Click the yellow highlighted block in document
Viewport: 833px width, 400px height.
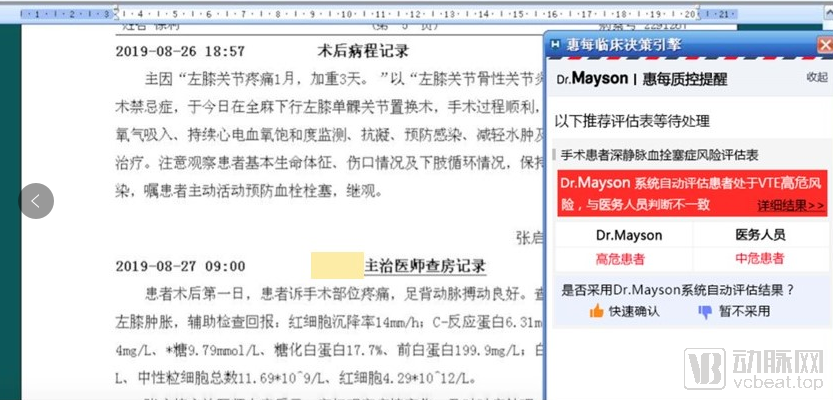pos(336,265)
